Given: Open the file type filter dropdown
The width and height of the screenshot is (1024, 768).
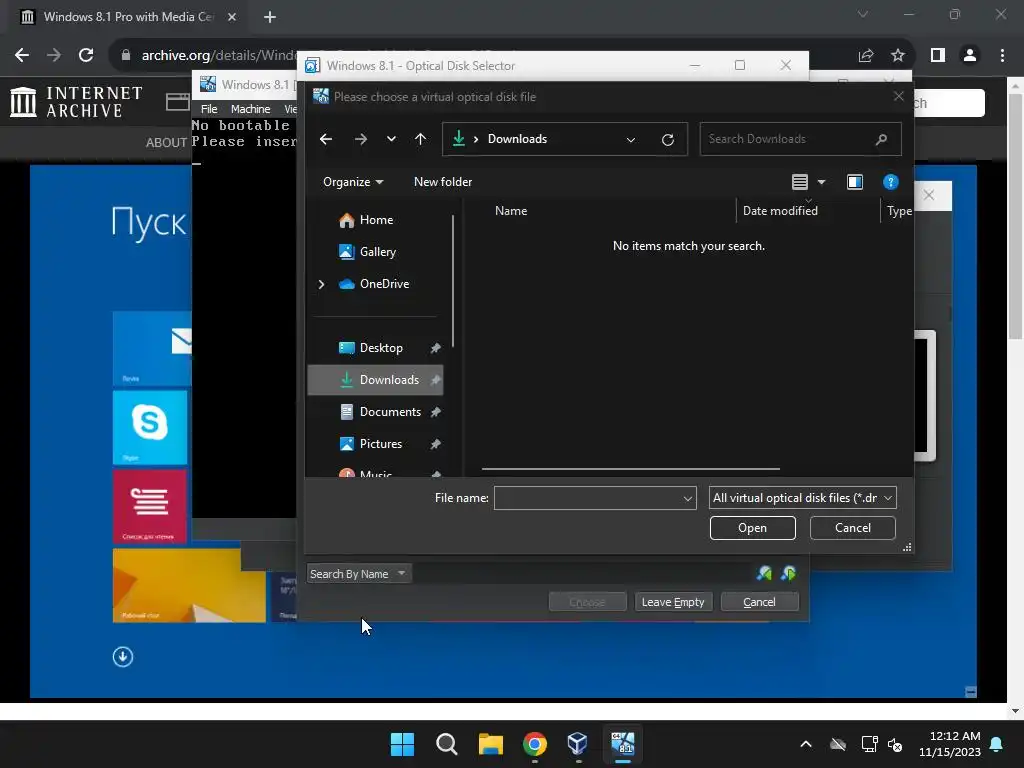Looking at the screenshot, I should [803, 498].
